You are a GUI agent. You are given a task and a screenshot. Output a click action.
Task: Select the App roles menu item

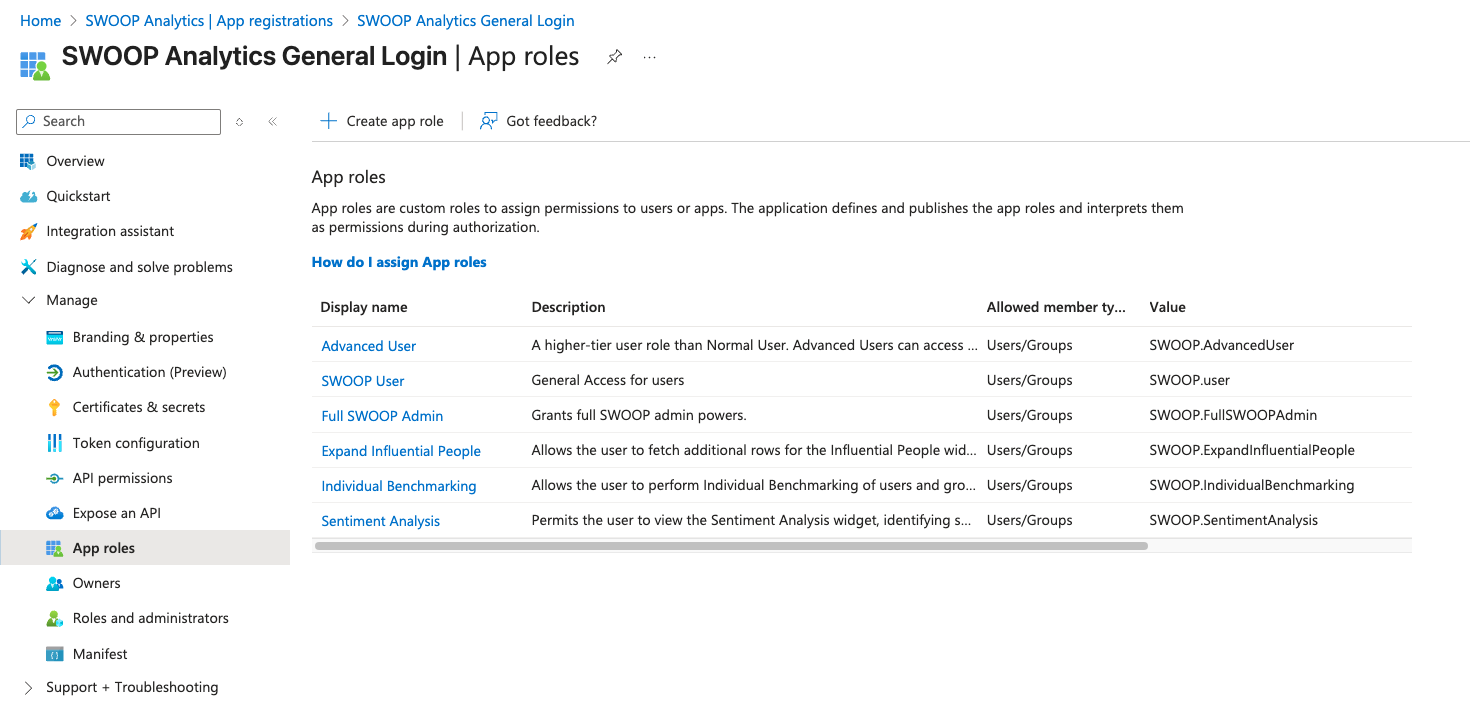[x=145, y=548]
